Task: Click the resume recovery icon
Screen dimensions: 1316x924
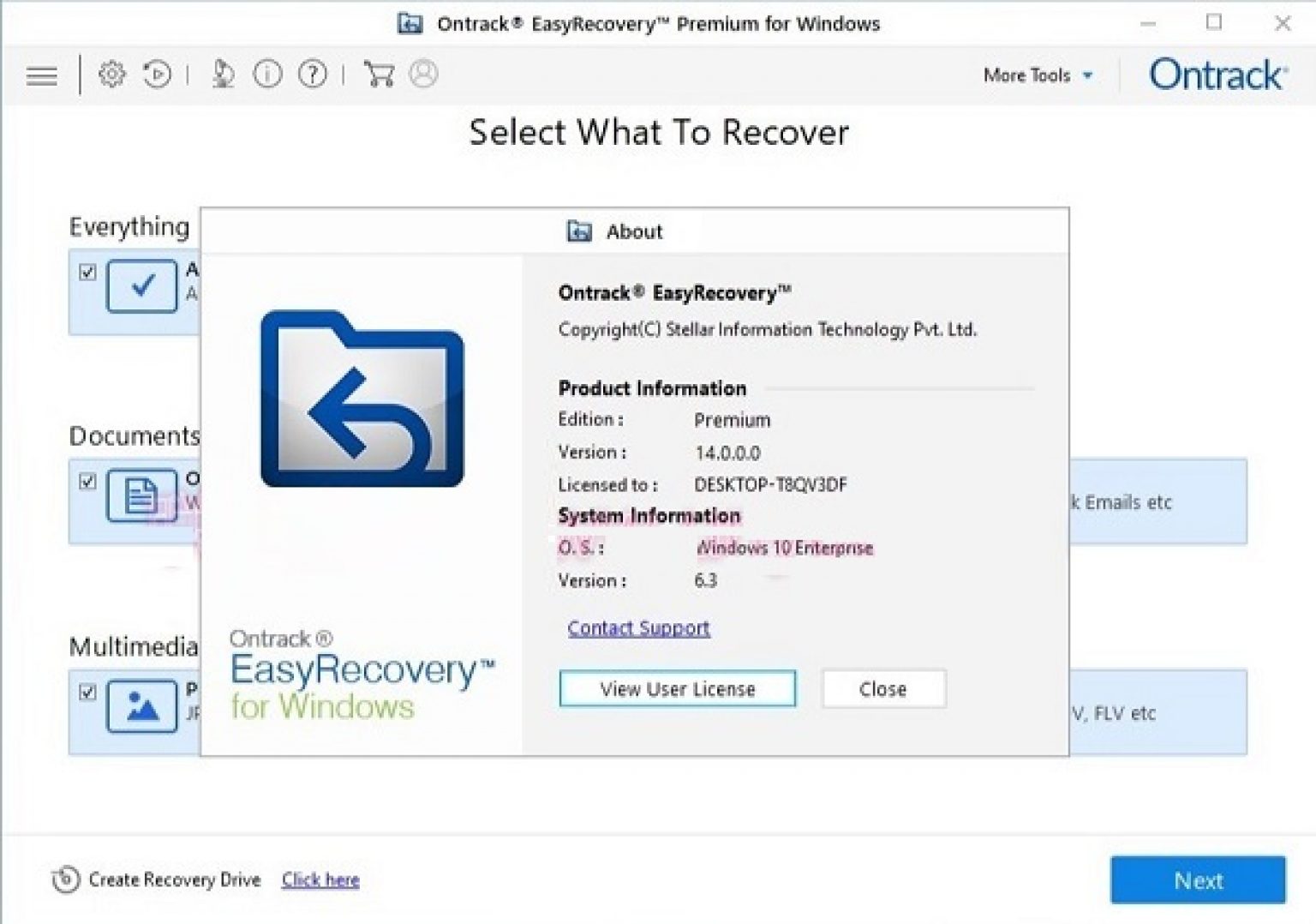Action: (x=158, y=75)
